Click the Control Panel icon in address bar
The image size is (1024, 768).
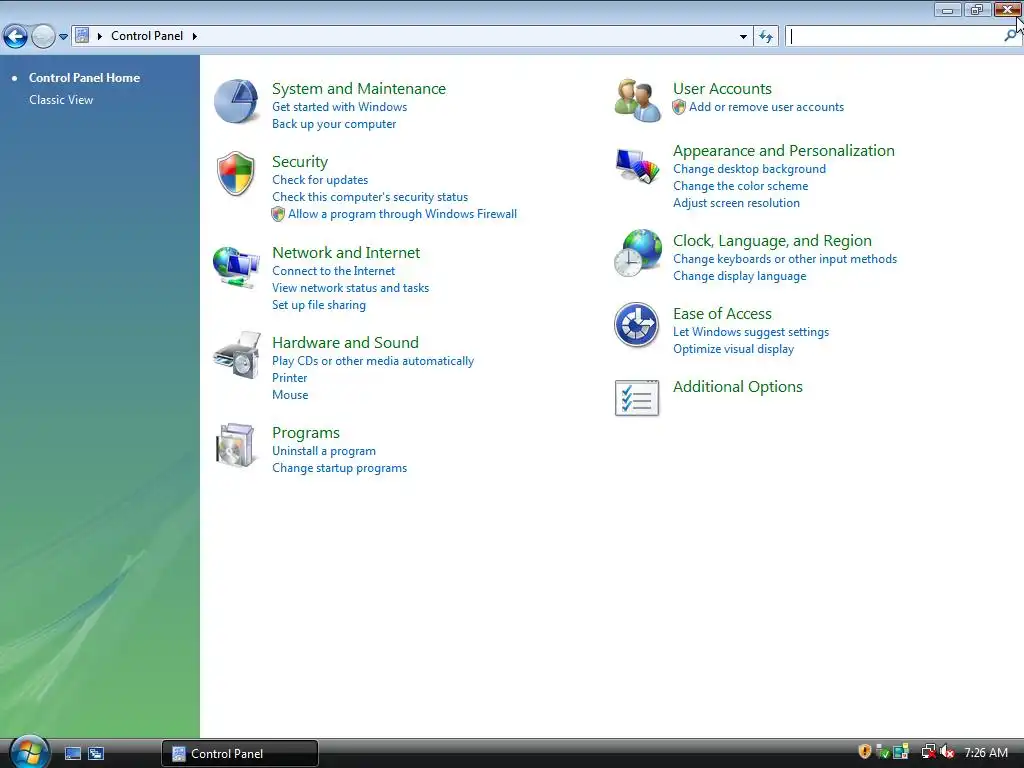click(x=82, y=35)
